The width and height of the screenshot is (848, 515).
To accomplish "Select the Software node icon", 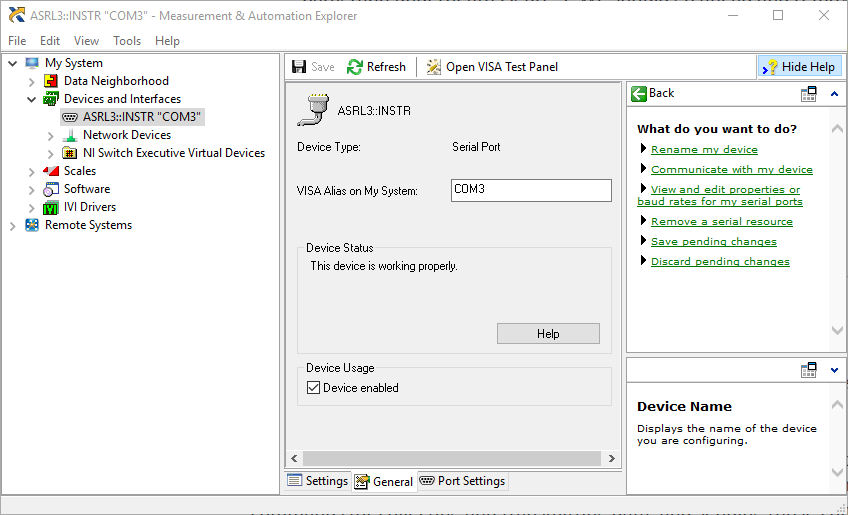I will (x=52, y=189).
